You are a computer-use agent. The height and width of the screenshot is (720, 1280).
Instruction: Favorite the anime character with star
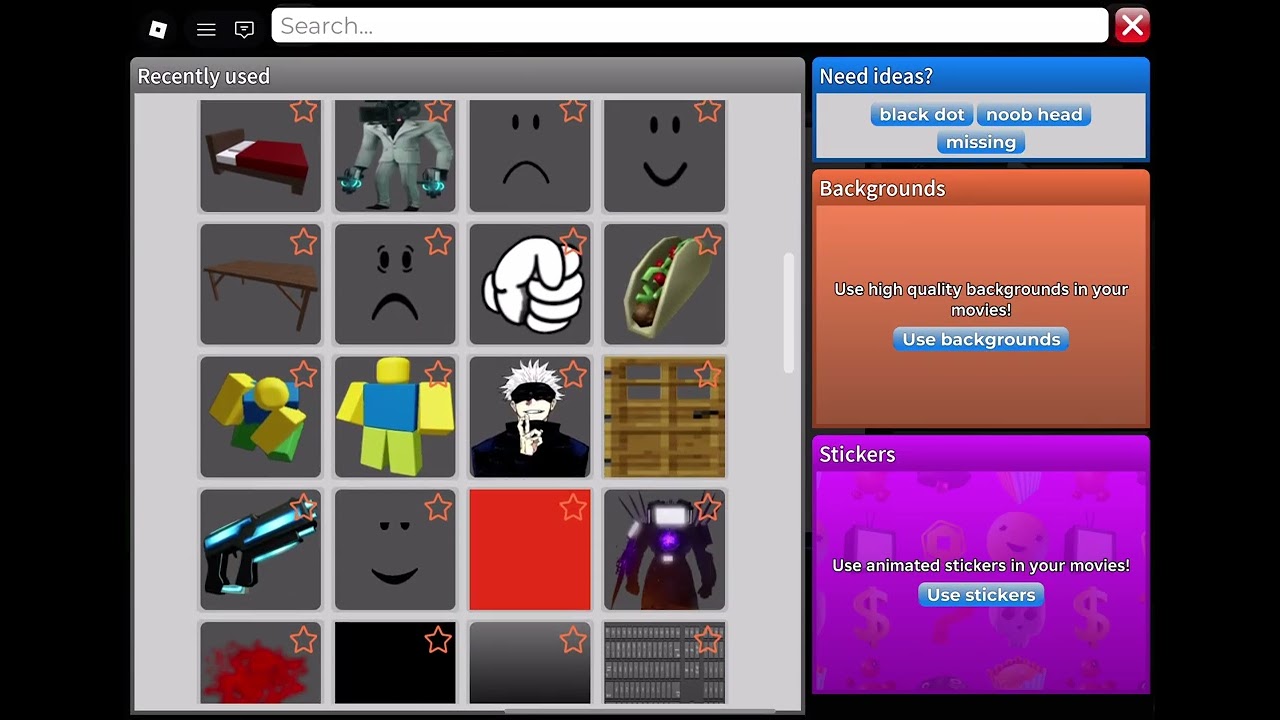click(573, 374)
